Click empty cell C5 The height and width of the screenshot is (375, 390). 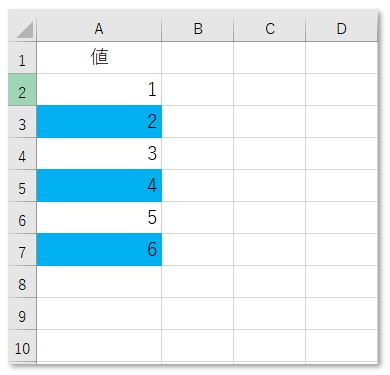pyautogui.click(x=270, y=186)
